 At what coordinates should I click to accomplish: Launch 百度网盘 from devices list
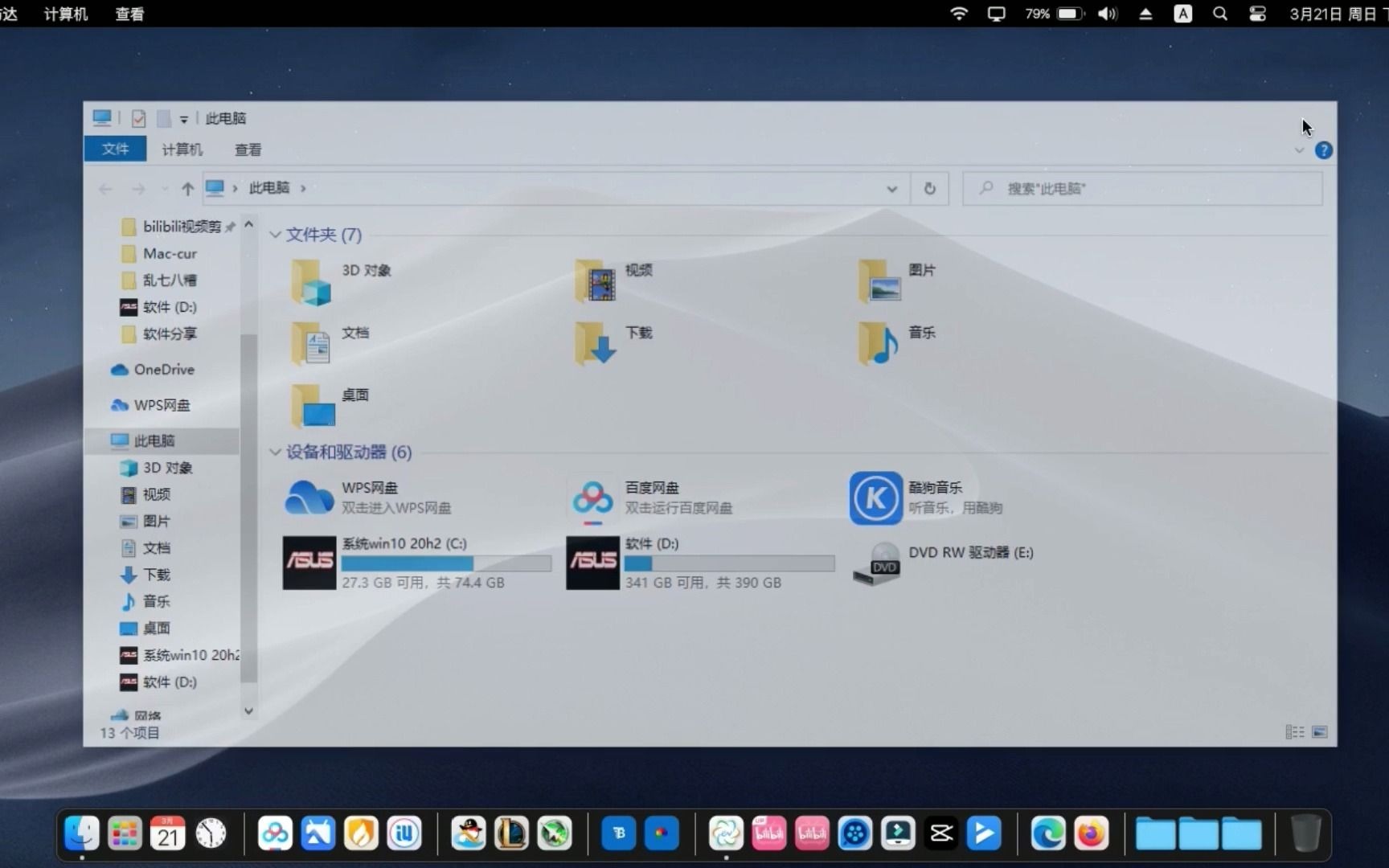651,497
